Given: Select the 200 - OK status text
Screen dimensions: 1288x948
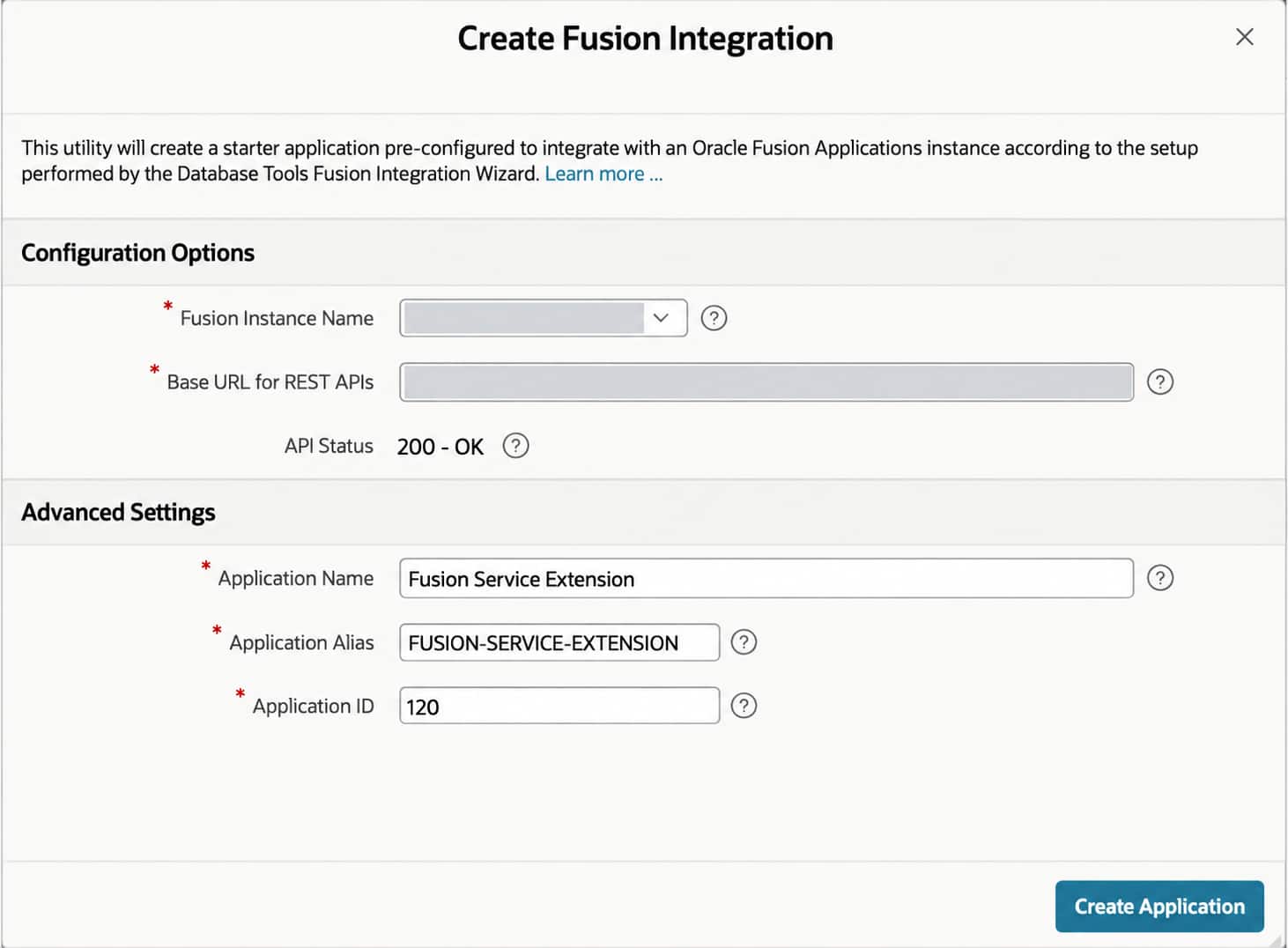Looking at the screenshot, I should pos(440,447).
